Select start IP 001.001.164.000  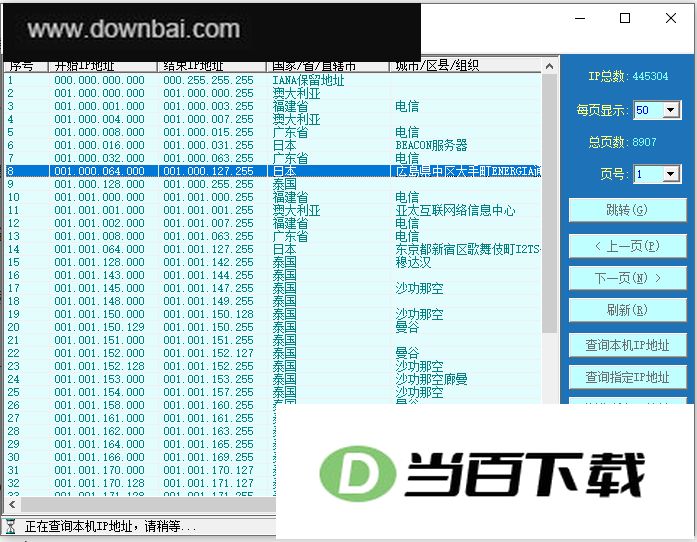click(99, 444)
